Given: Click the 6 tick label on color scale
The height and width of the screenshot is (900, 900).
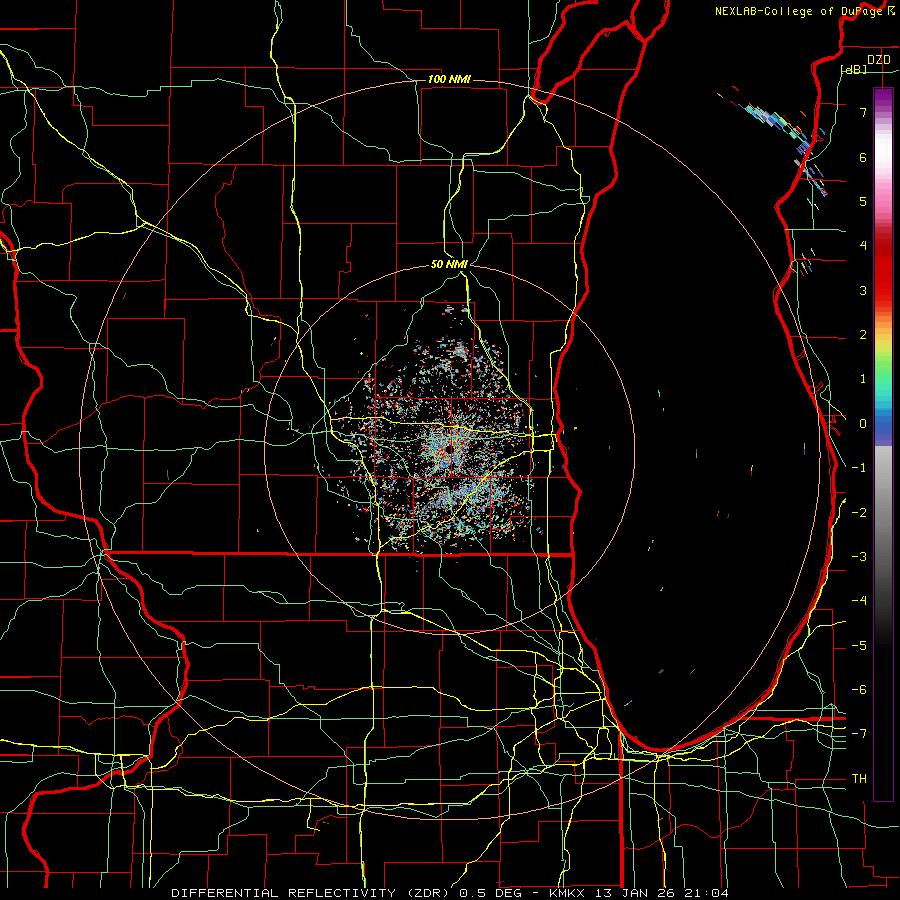Looking at the screenshot, I should (863, 157).
